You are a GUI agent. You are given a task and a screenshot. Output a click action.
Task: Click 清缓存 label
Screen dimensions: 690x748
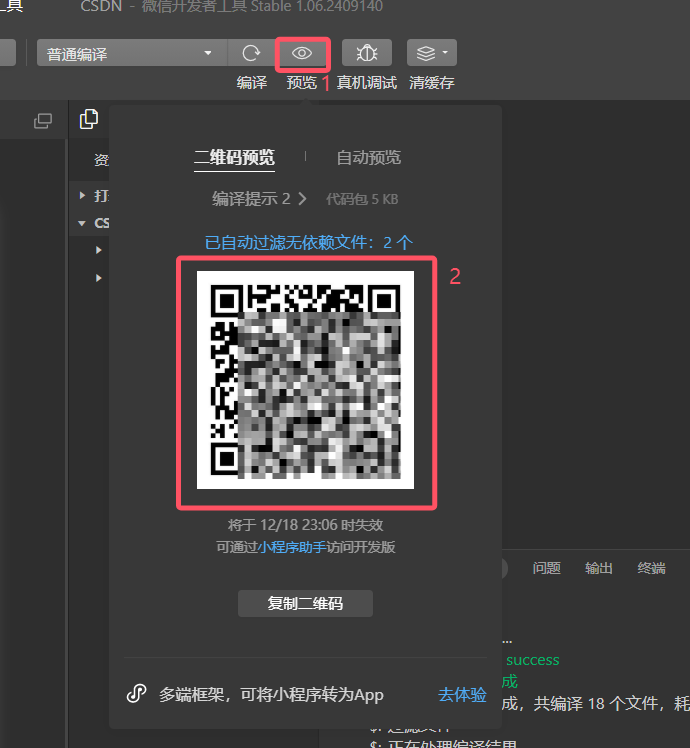[431, 83]
